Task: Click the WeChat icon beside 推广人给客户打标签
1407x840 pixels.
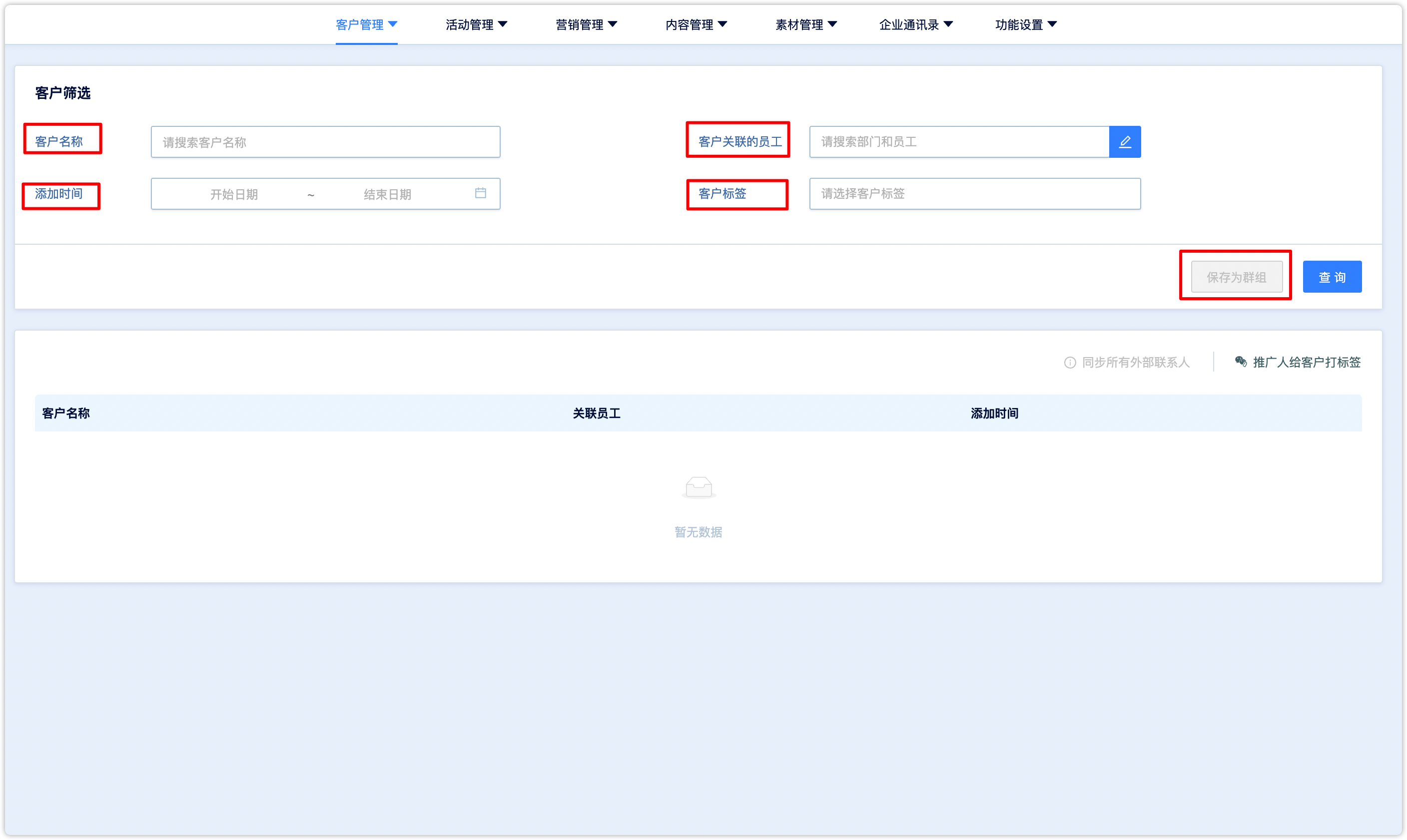Action: (x=1241, y=361)
